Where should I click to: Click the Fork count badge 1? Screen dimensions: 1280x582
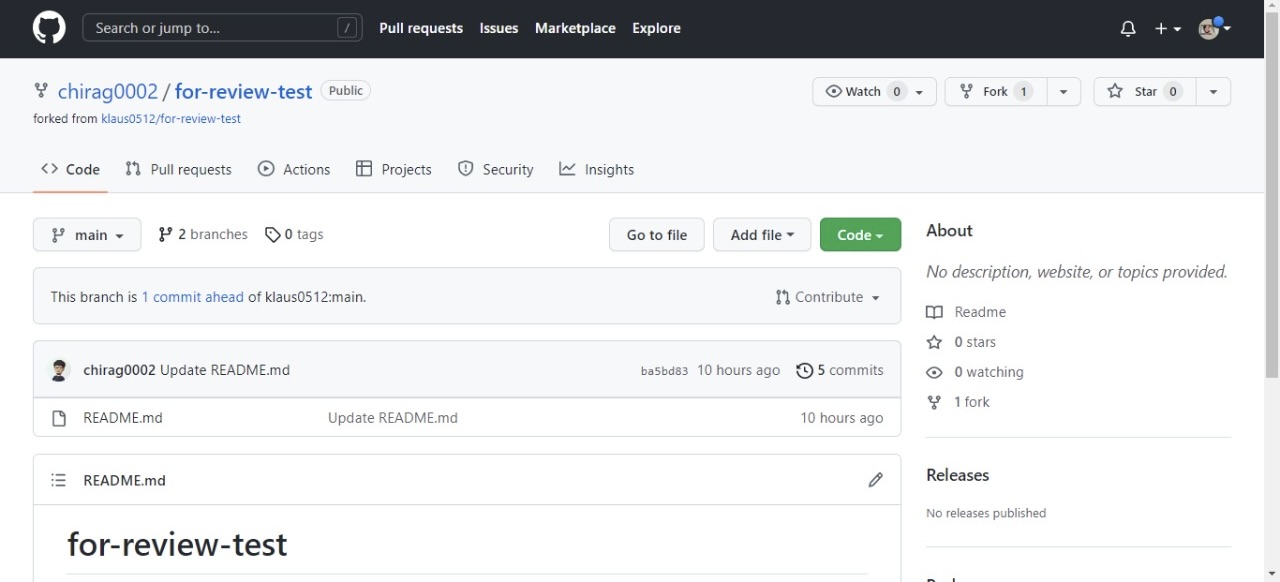1023,91
